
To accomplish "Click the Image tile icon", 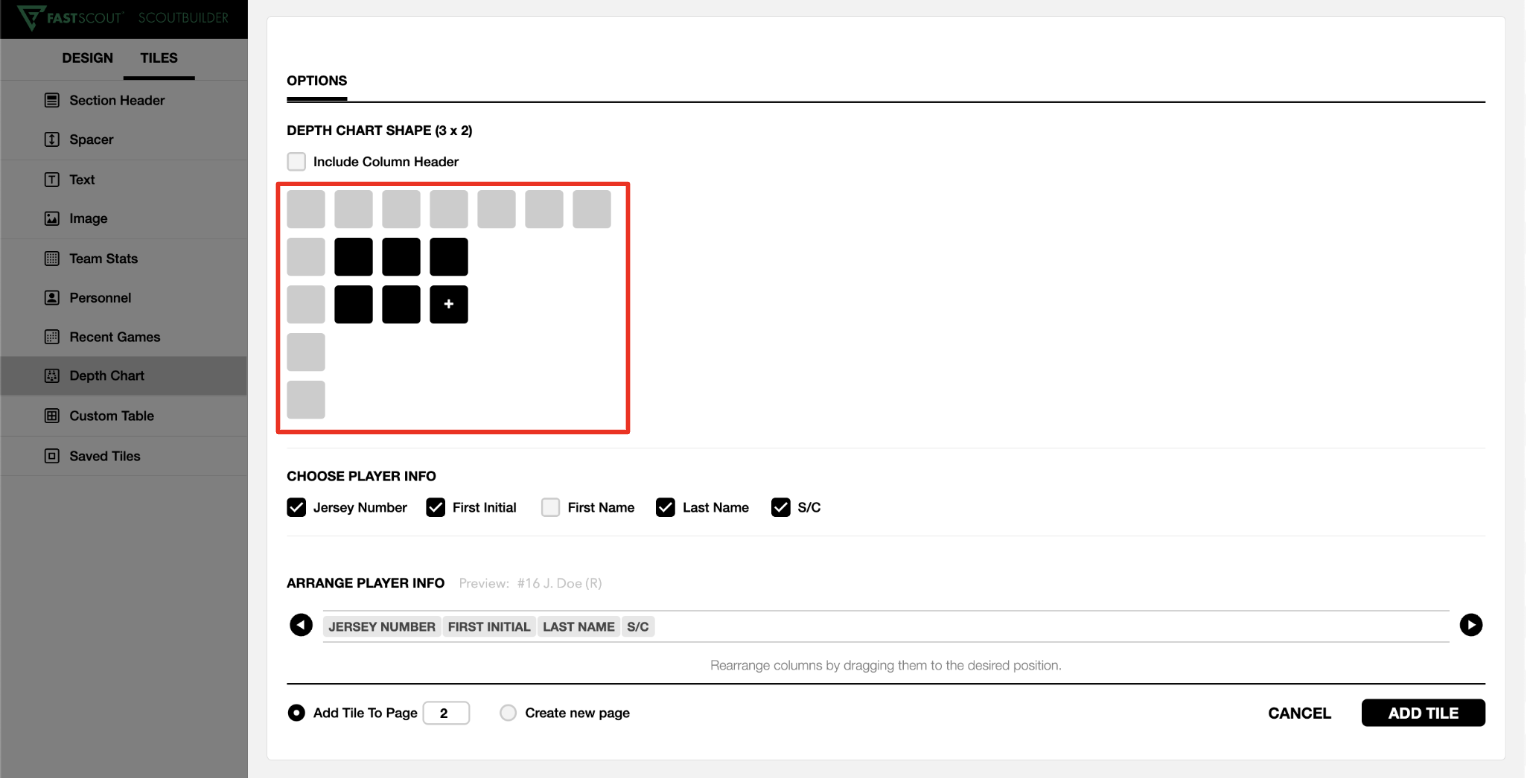I will (x=52, y=219).
